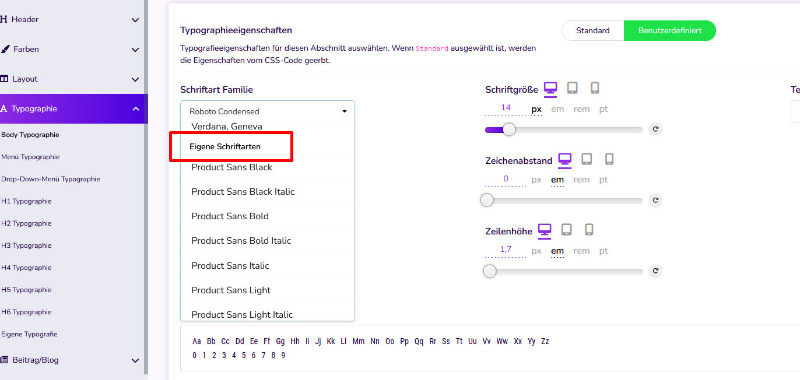This screenshot has height=380, width=800.
Task: Click the Zeilenhöhe slider handle
Action: point(490,271)
